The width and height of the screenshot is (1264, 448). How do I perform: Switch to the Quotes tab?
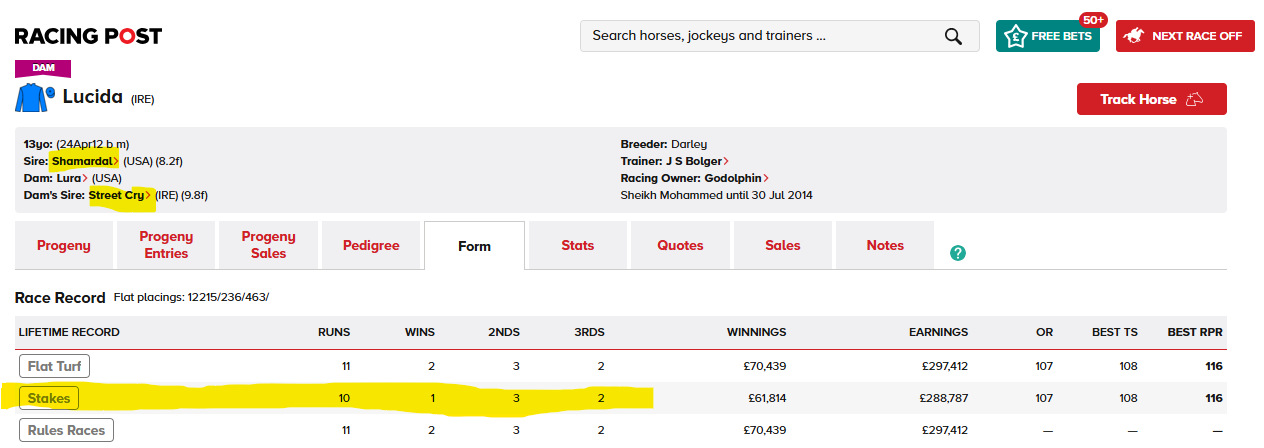click(680, 245)
